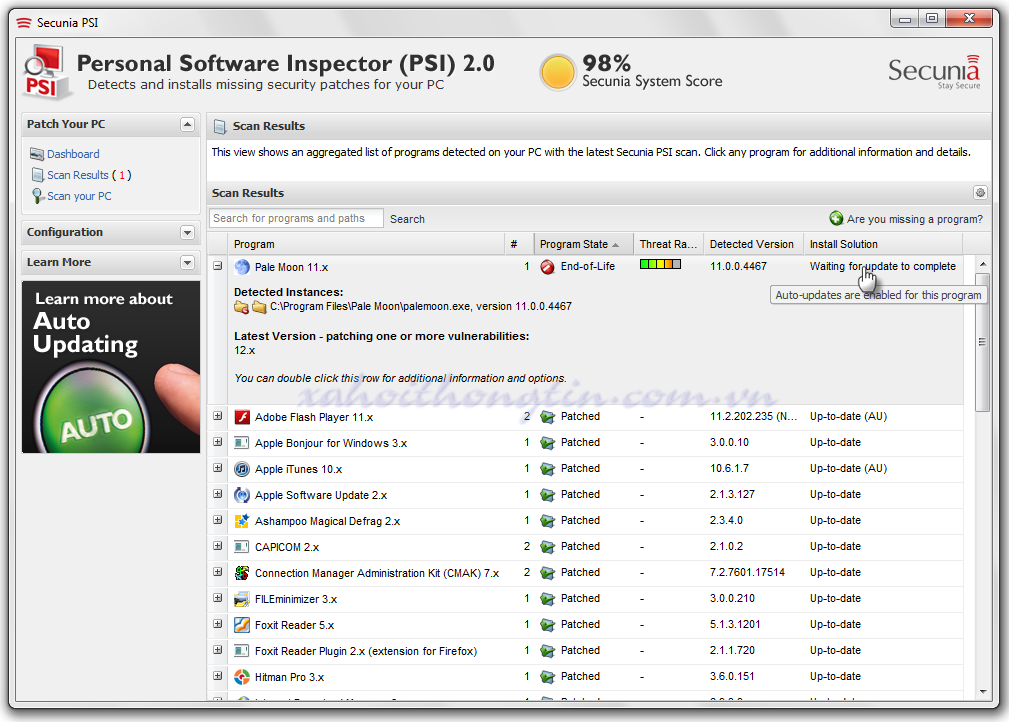Click the Patched icon for Hitman Pro
Image resolution: width=1009 pixels, height=722 pixels.
[x=548, y=677]
